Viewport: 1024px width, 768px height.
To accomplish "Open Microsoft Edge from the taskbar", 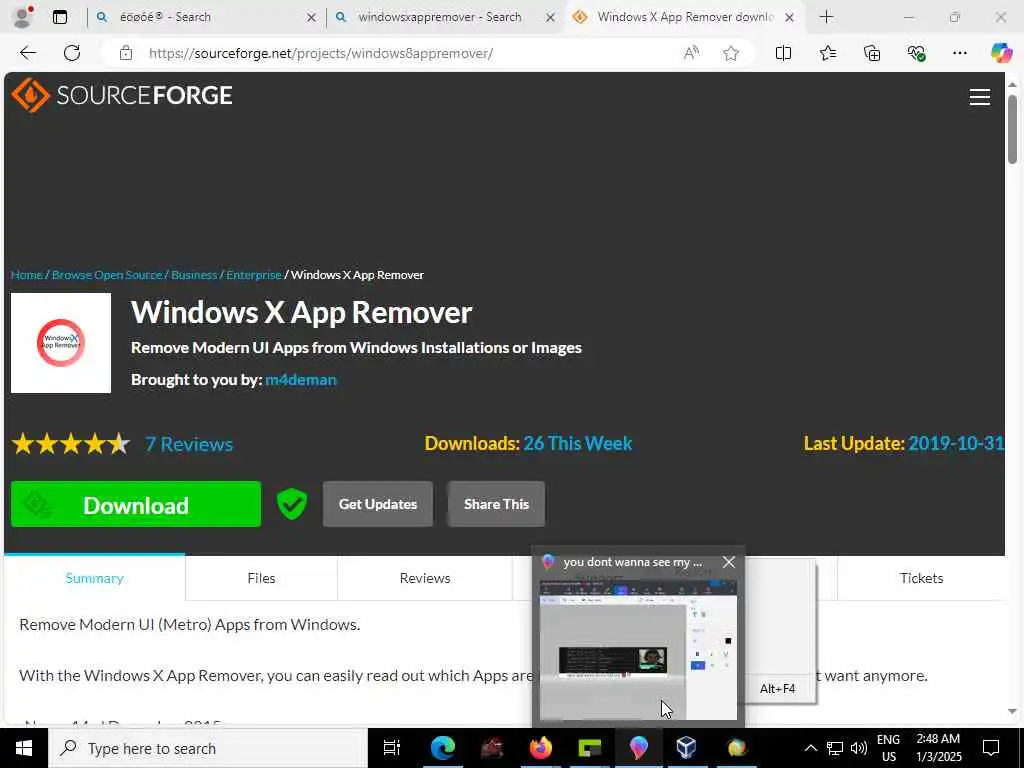I will [x=443, y=748].
